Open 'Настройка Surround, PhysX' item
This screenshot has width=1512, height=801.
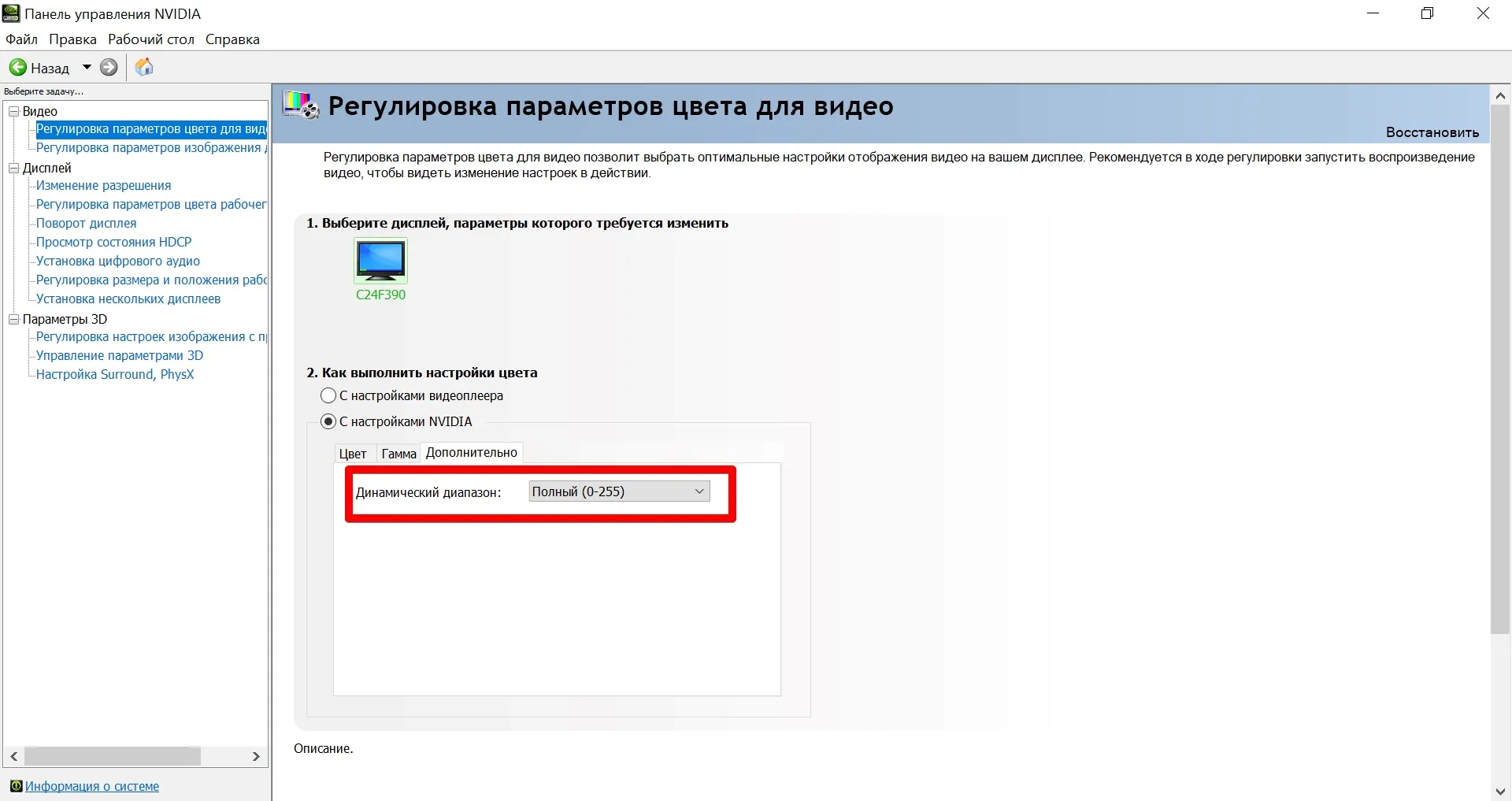115,375
